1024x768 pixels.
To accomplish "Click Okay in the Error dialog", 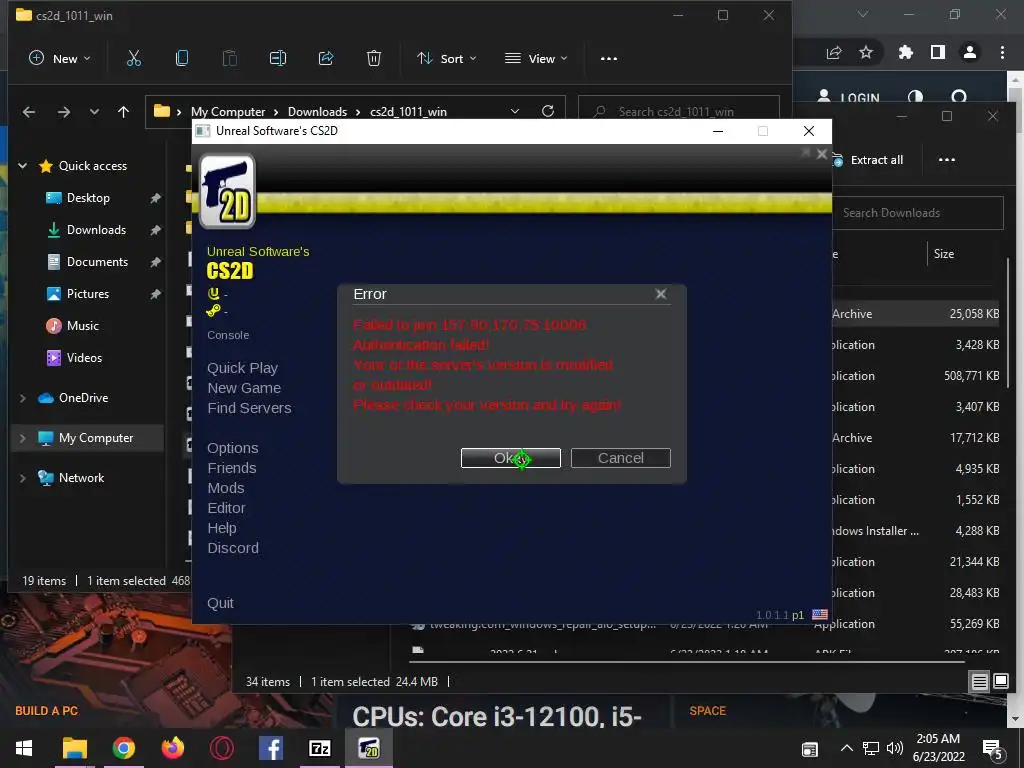I will (x=510, y=458).
